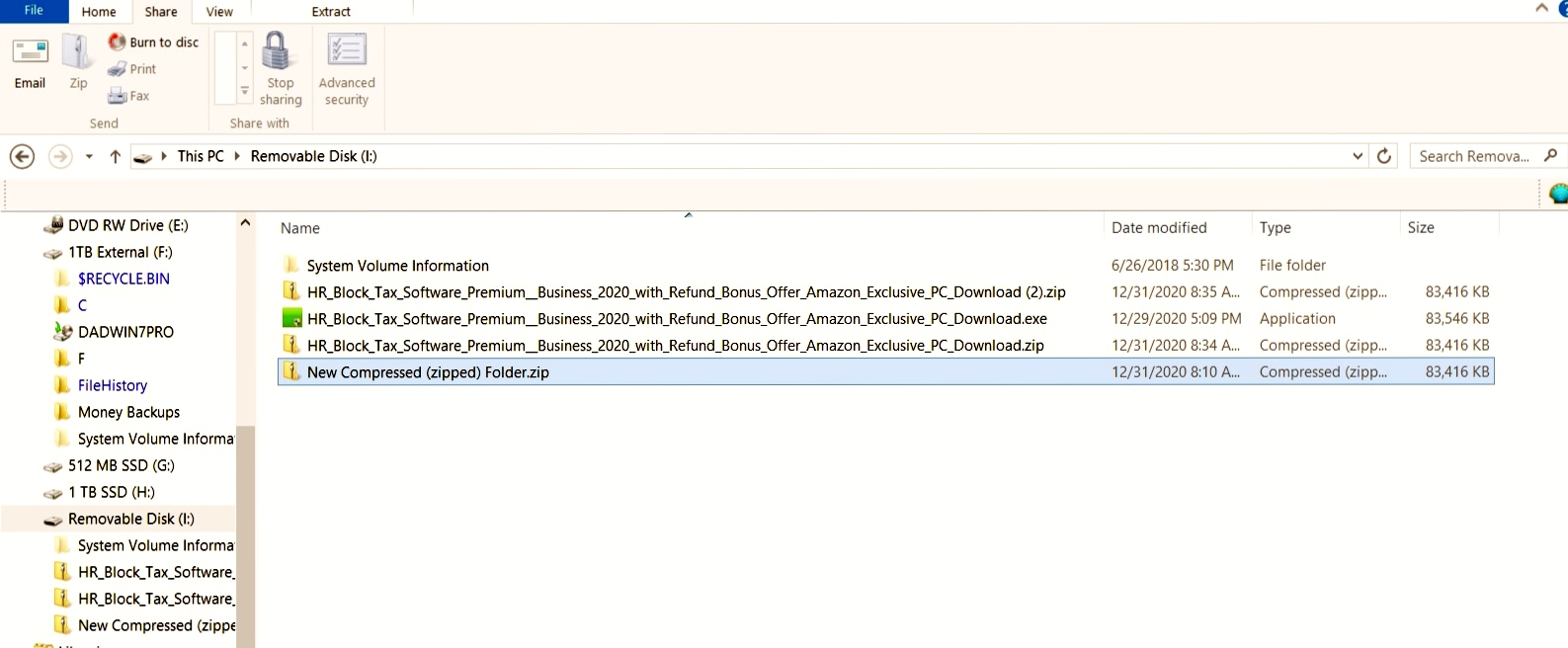Select HR_Block...PC_Download.exe application
1568x648 pixels.
point(677,319)
